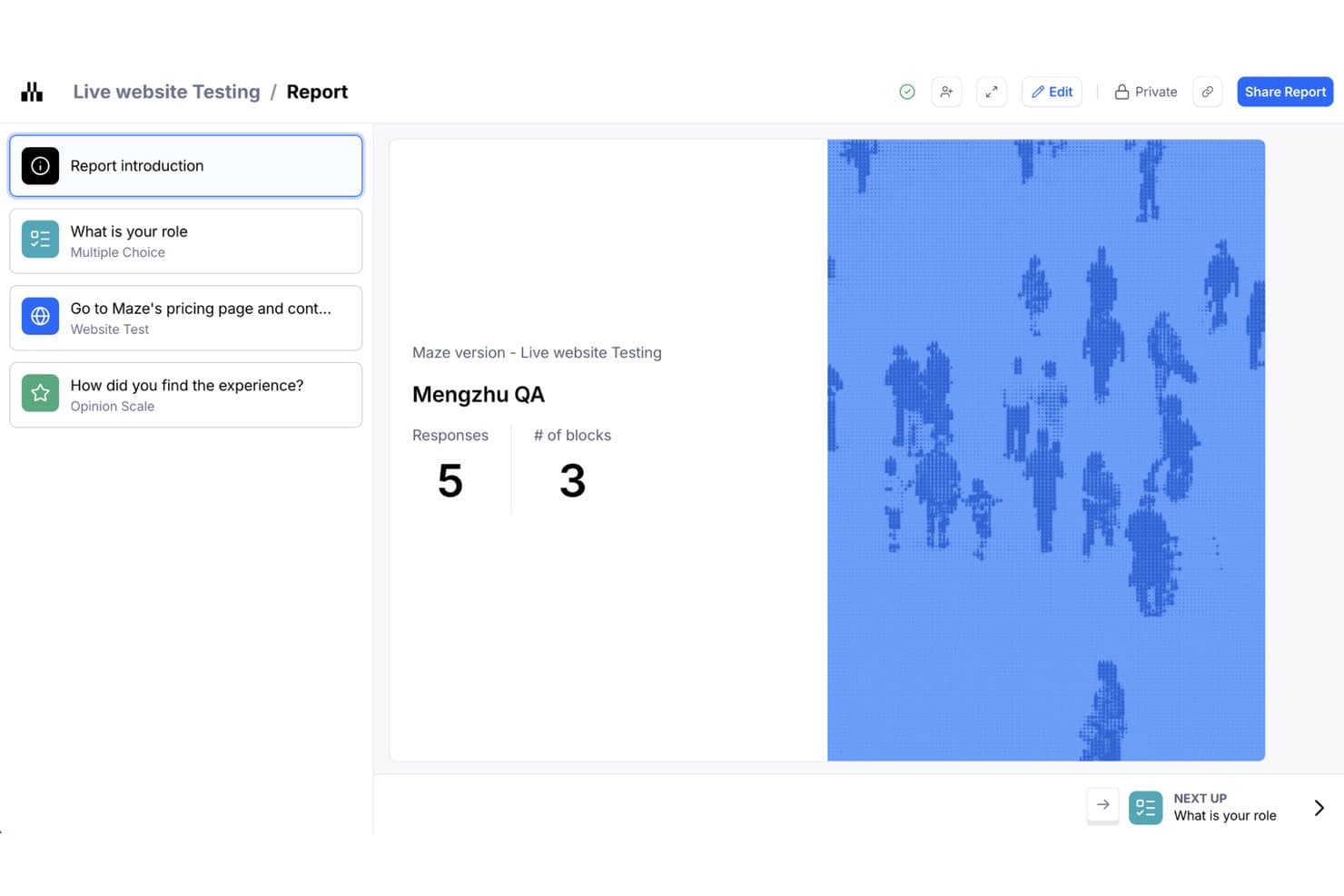Click the Share Report button
Viewport: 1344px width, 896px height.
(x=1285, y=92)
